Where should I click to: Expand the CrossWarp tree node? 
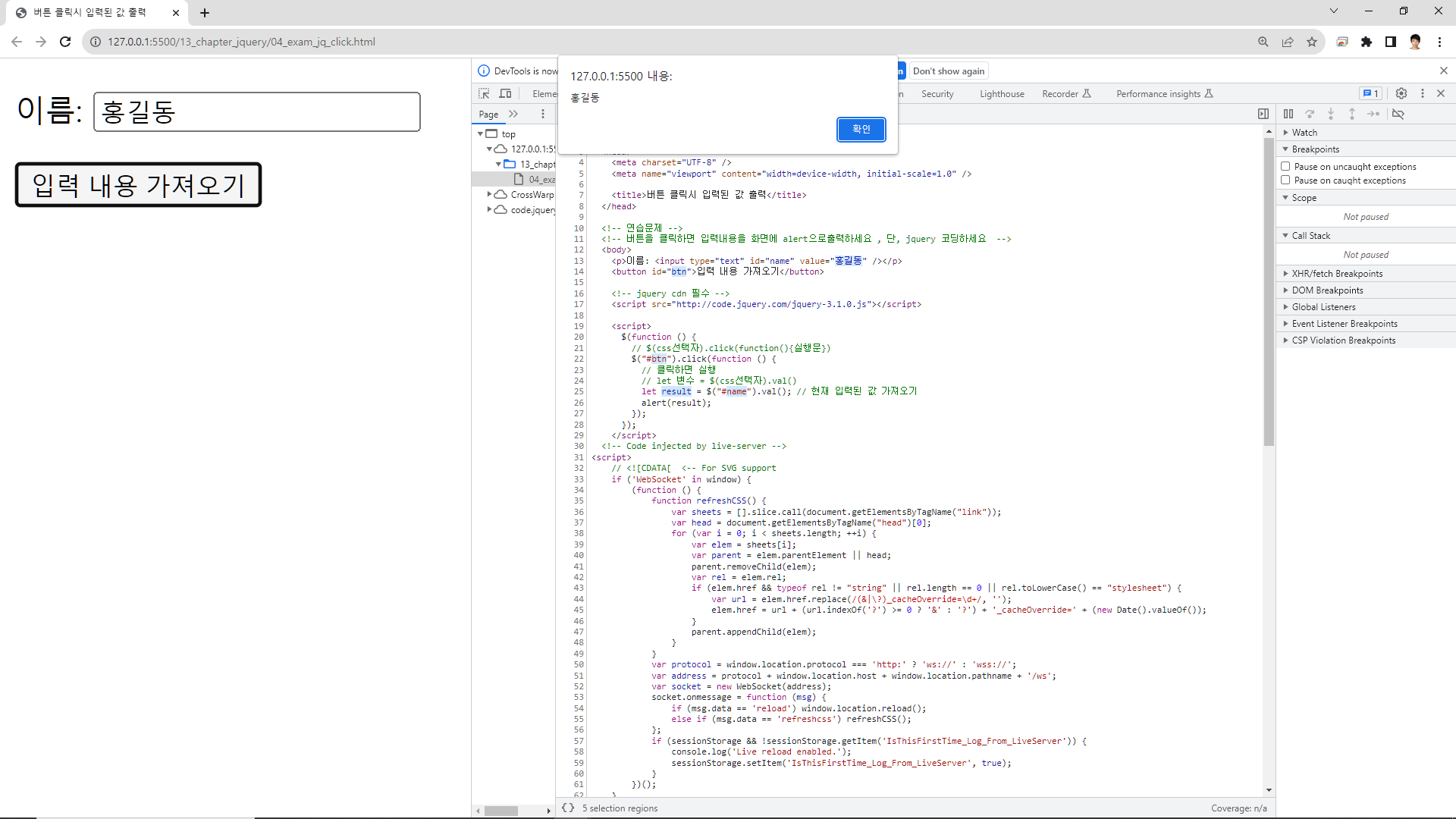490,194
